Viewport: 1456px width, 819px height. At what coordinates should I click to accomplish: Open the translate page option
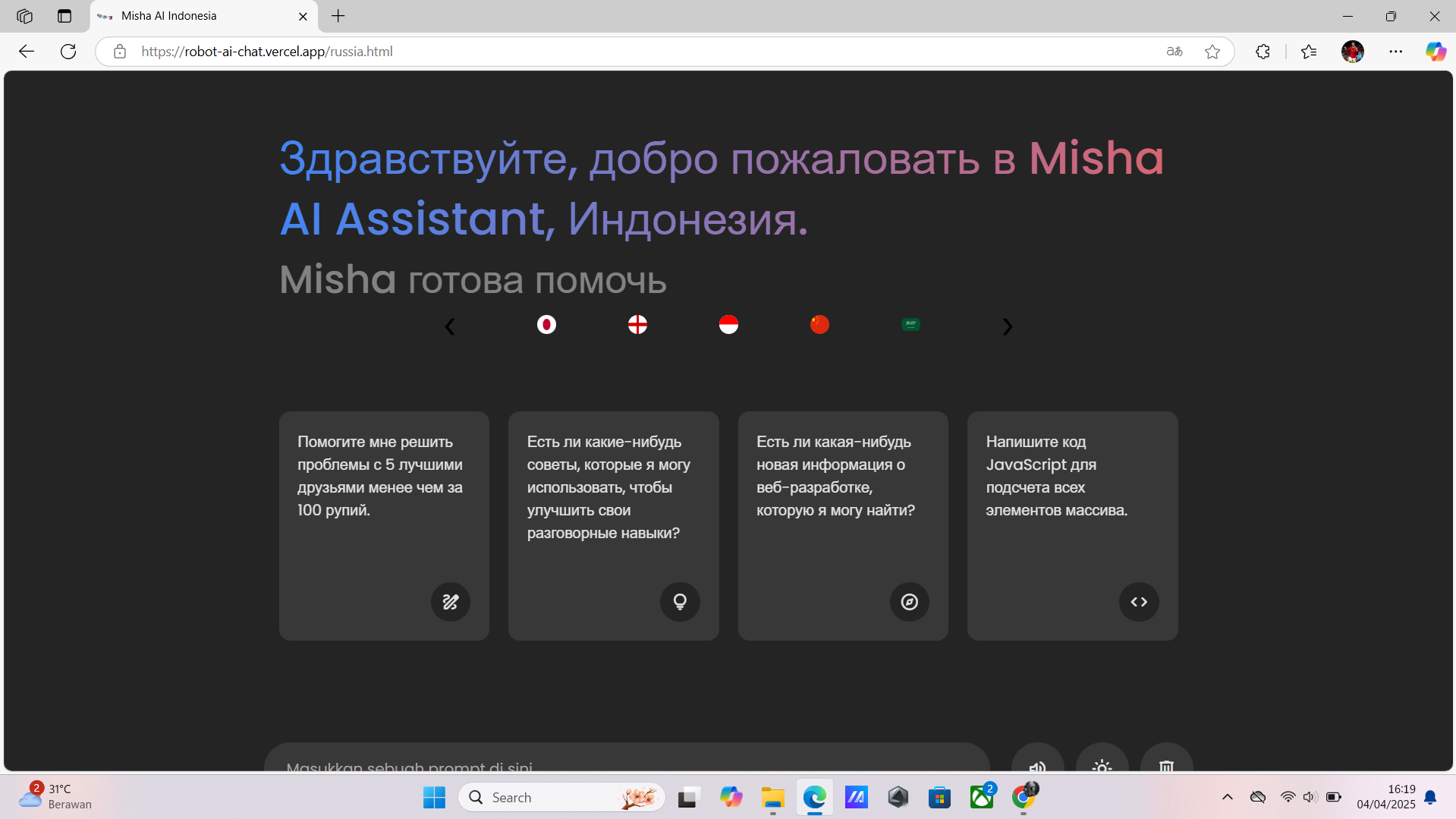(x=1175, y=52)
